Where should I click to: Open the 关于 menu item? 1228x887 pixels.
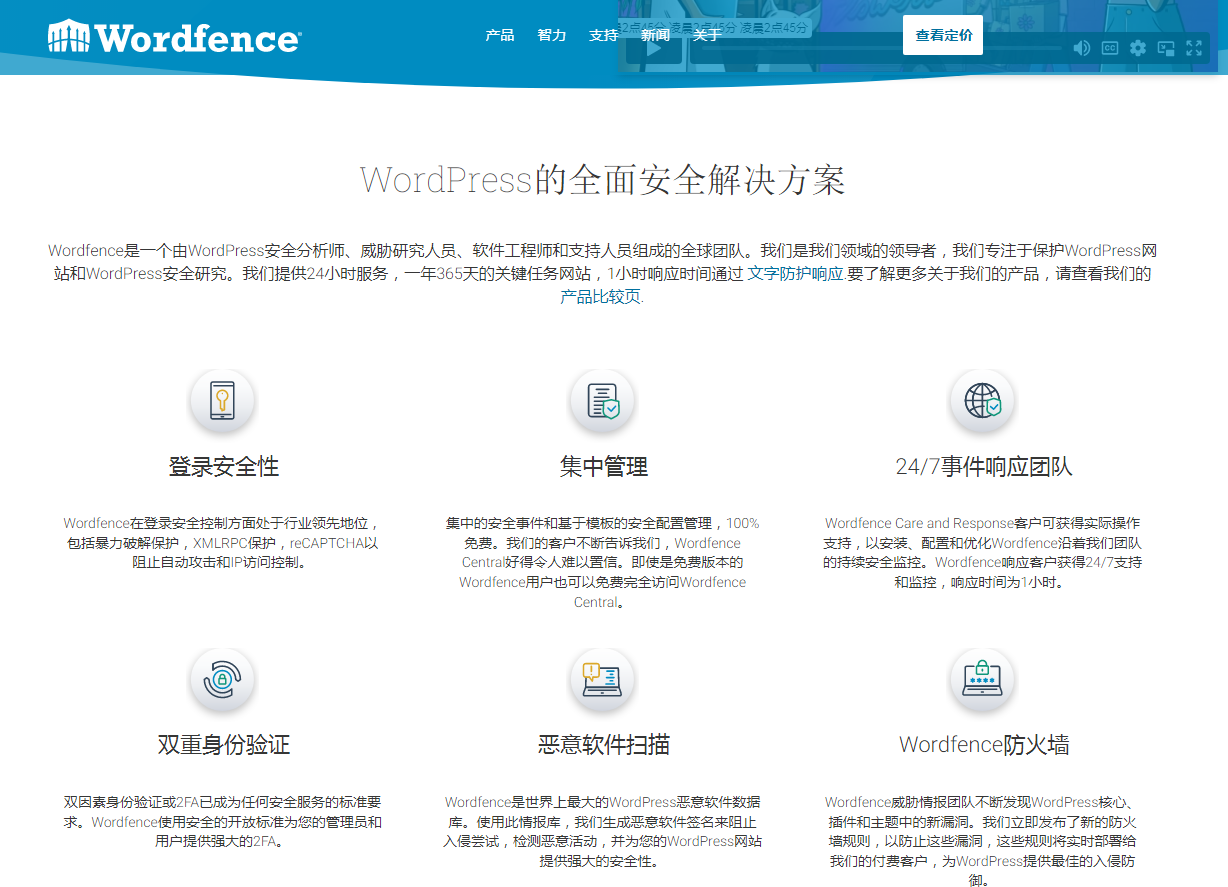point(707,35)
